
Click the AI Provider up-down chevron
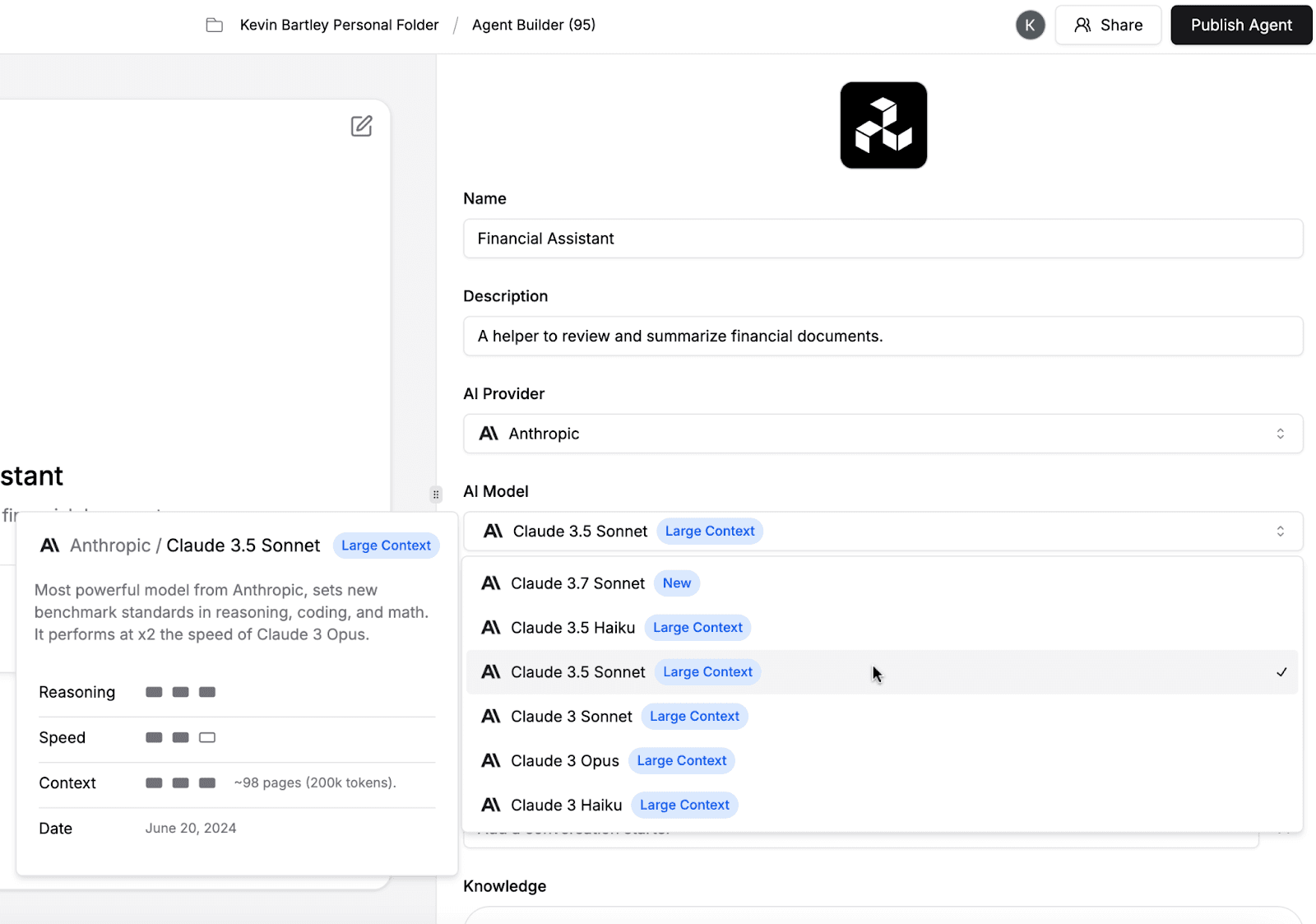(1281, 434)
